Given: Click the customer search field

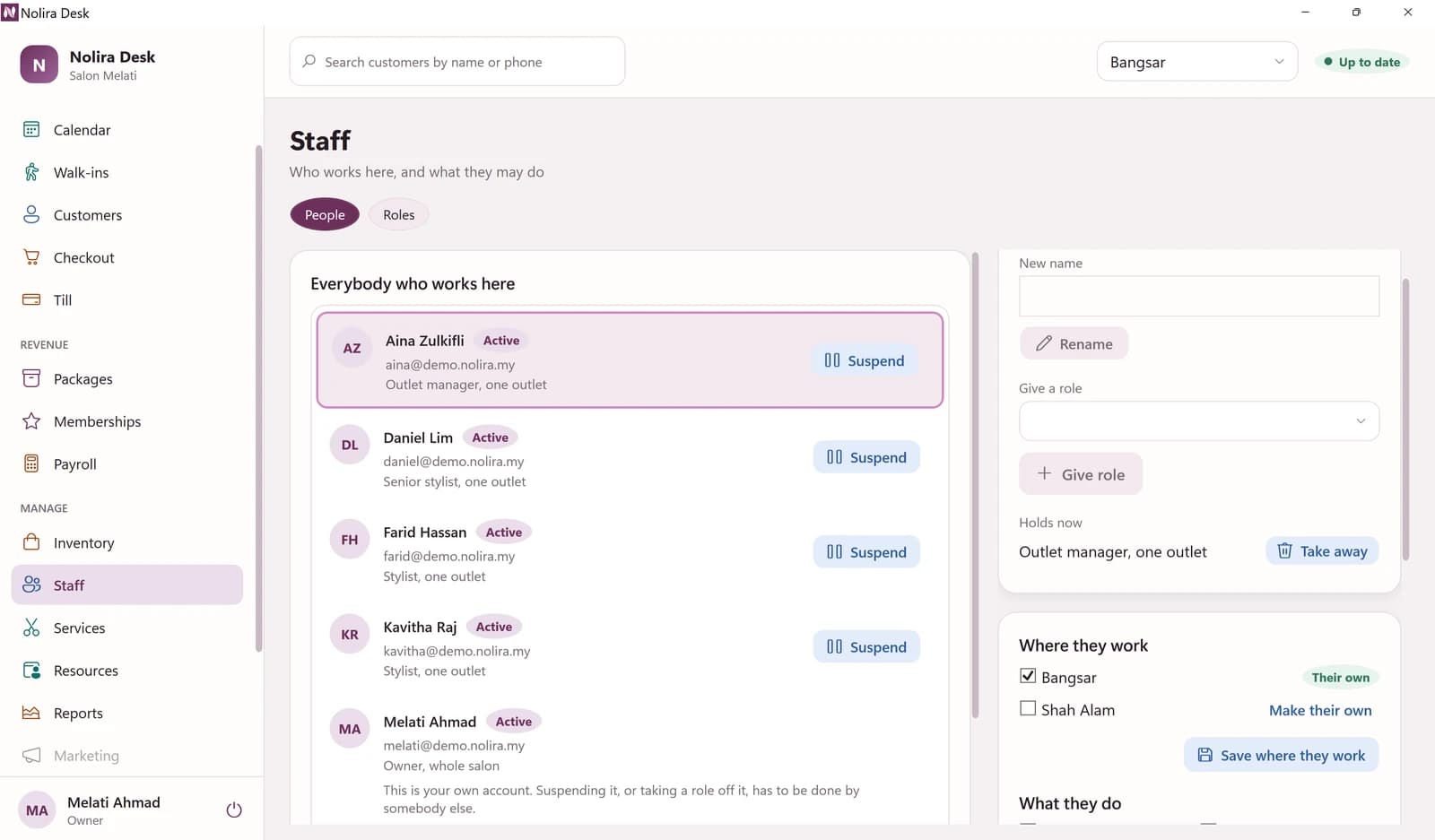Looking at the screenshot, I should pos(457,61).
